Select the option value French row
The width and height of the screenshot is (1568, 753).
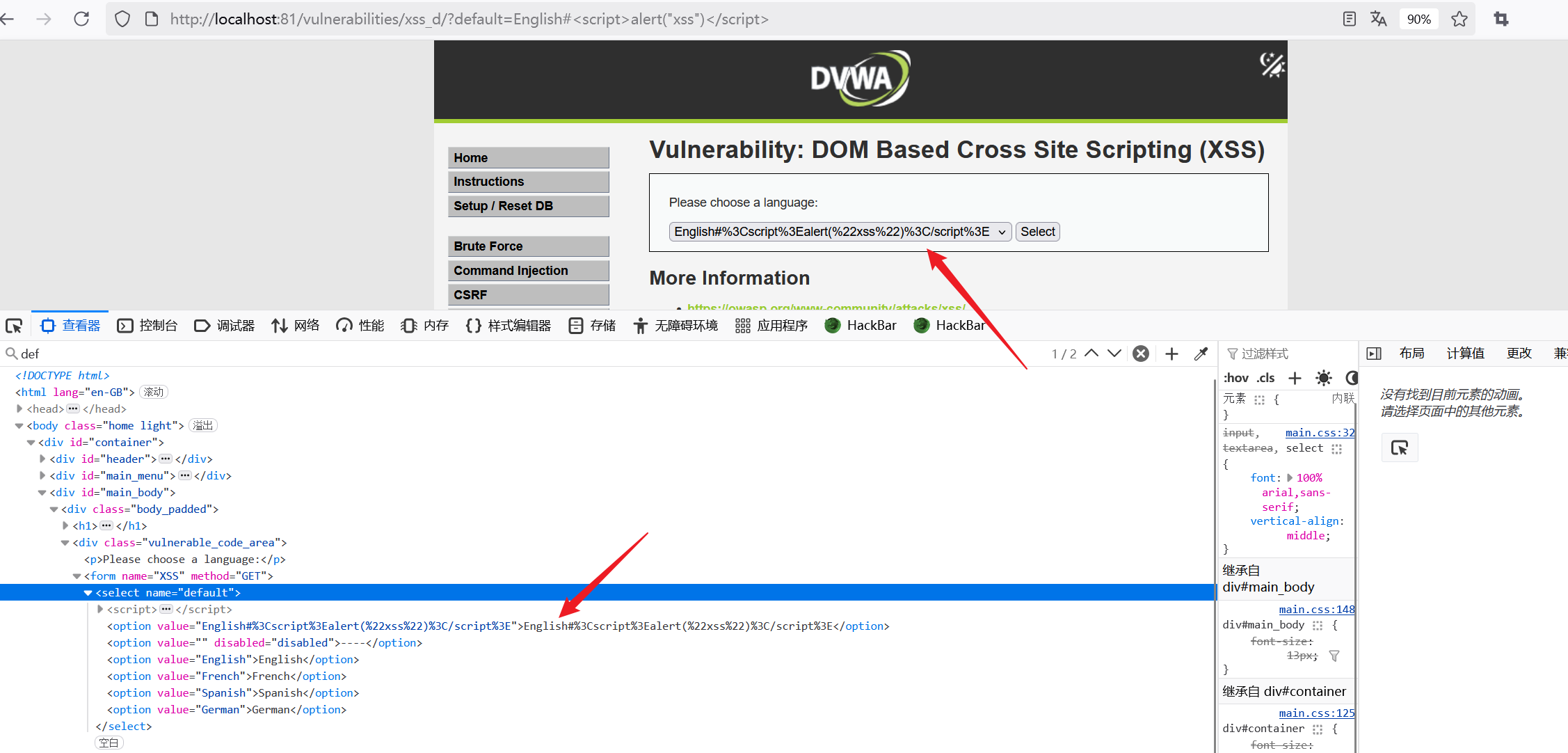coord(227,676)
